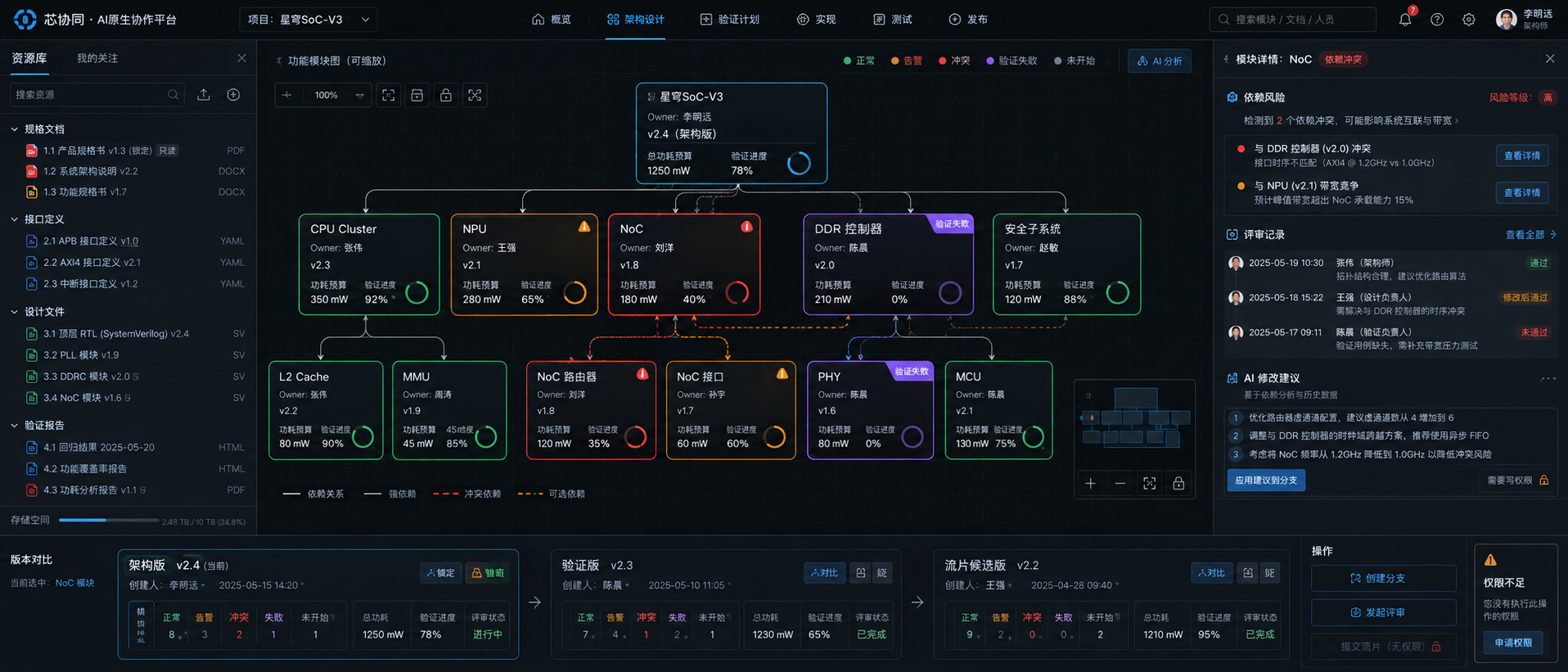Image resolution: width=1568 pixels, height=672 pixels.
Task: Click the AI 分析 button
Action: [1160, 61]
